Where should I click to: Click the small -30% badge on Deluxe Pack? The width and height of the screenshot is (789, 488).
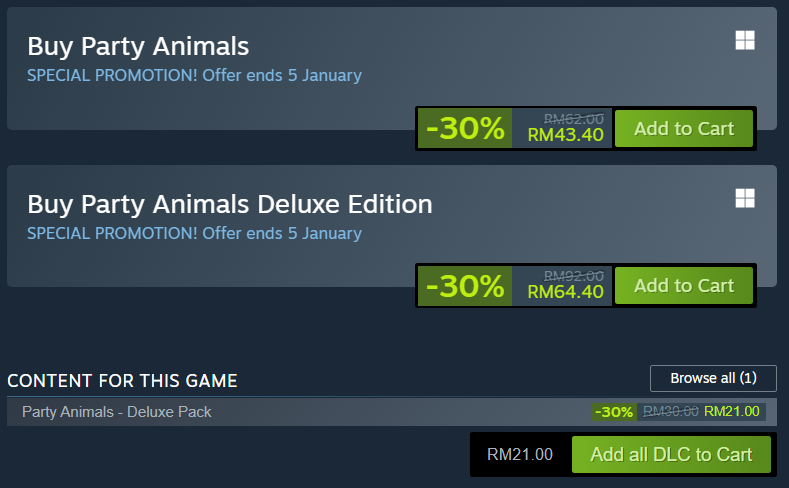[x=613, y=411]
